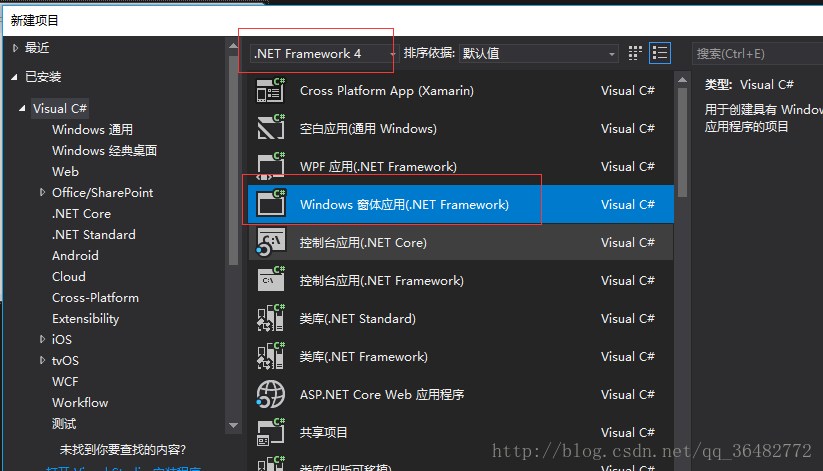The width and height of the screenshot is (823, 471).
Task: Click the ASP.NET Core Web 应用程序 globe icon
Action: coord(271,394)
